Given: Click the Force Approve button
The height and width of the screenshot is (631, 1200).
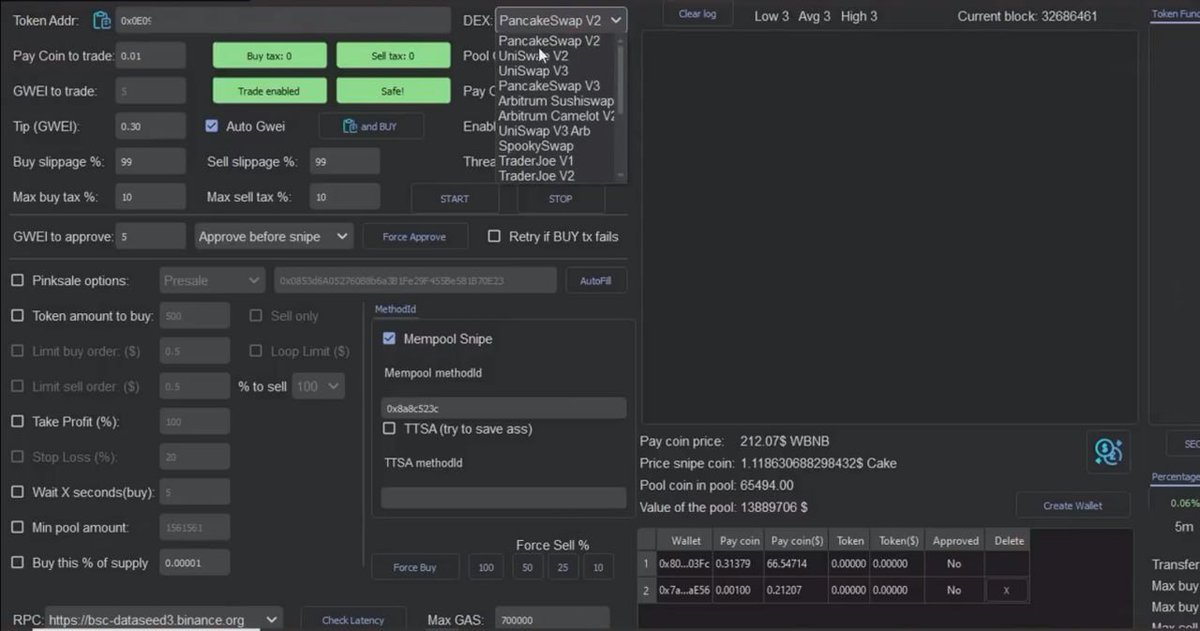Looking at the screenshot, I should (414, 236).
